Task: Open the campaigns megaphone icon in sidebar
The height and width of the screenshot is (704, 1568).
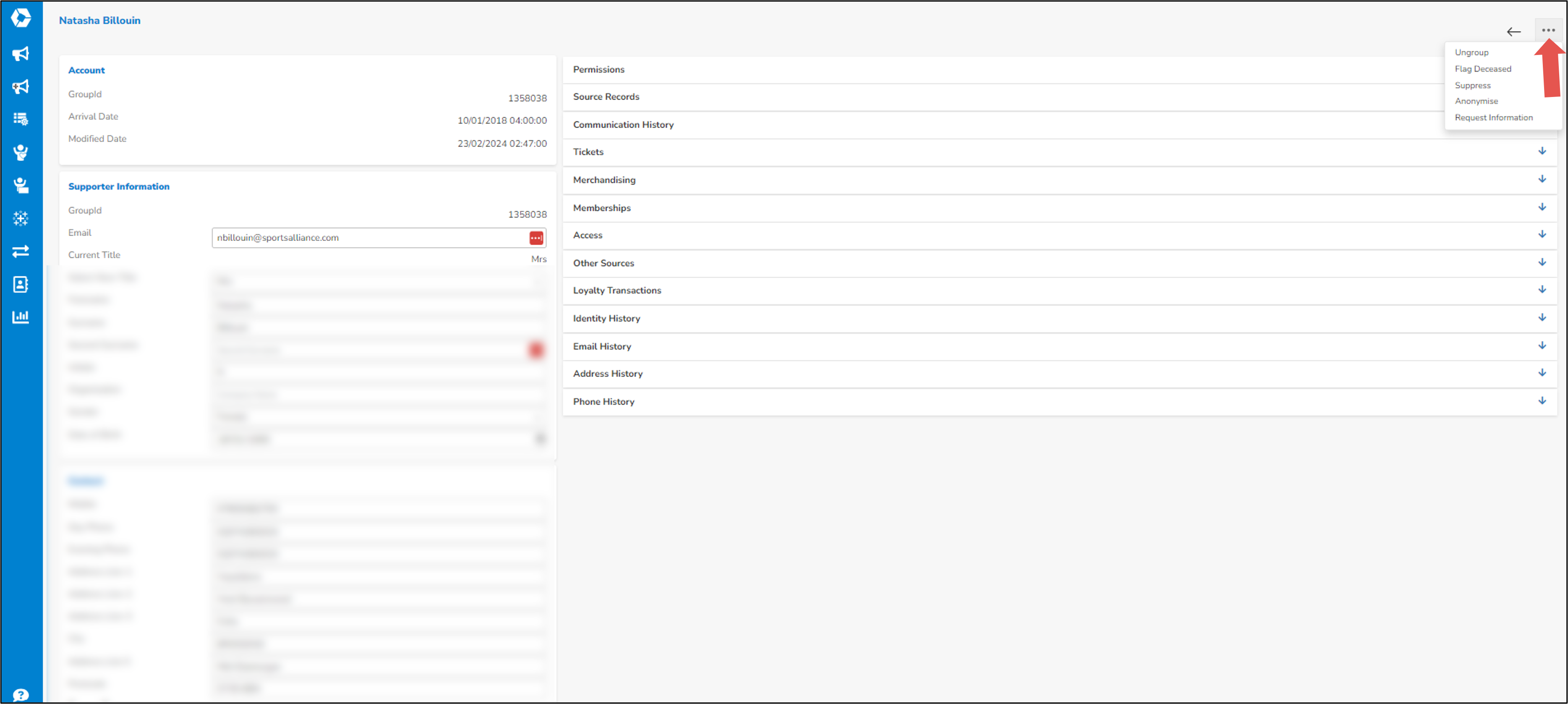Action: [x=21, y=54]
